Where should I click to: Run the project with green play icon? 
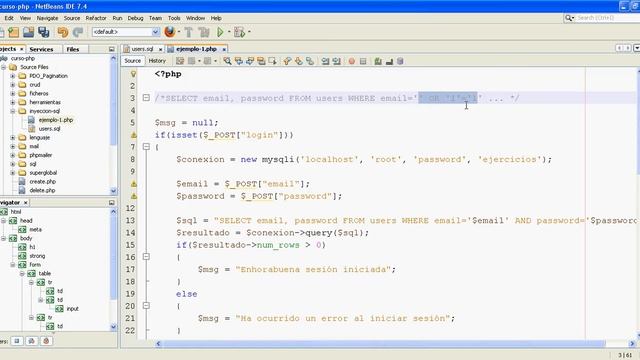220,32
